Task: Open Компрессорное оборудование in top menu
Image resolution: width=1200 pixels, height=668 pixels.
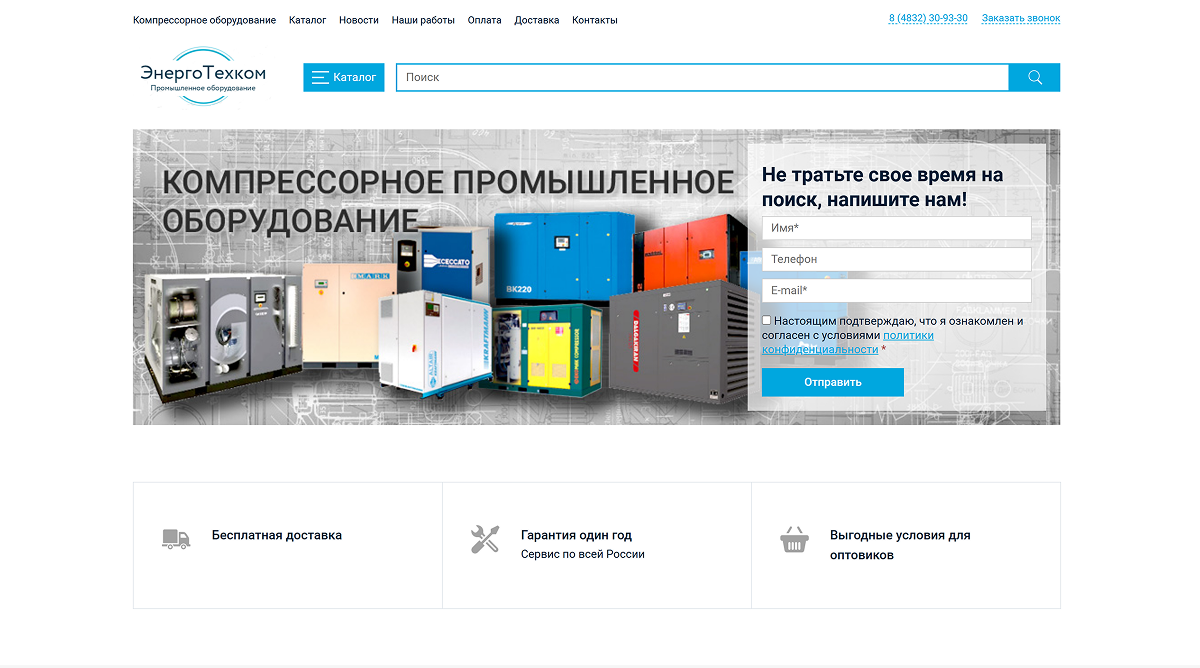Action: click(x=204, y=20)
